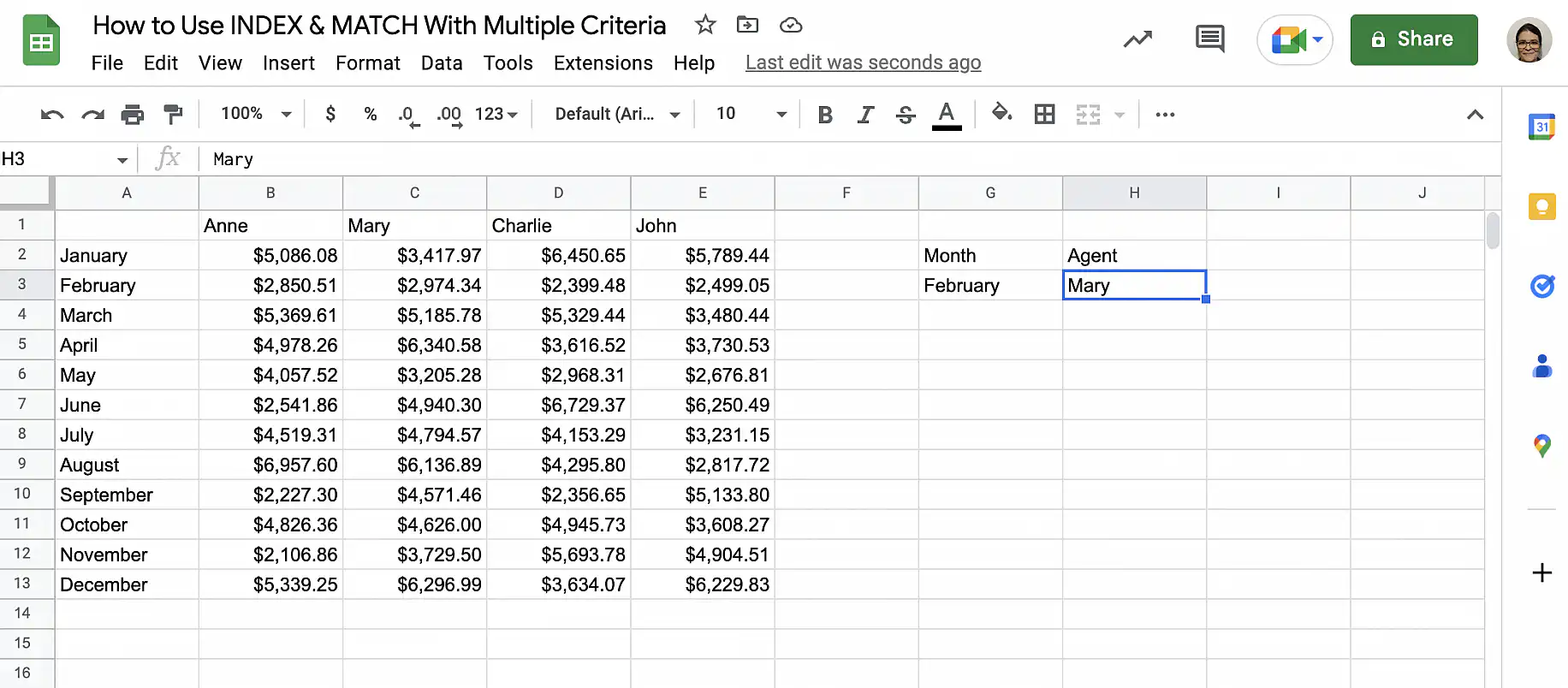
Task: Open Google Calendar side panel
Action: pyautogui.click(x=1541, y=128)
